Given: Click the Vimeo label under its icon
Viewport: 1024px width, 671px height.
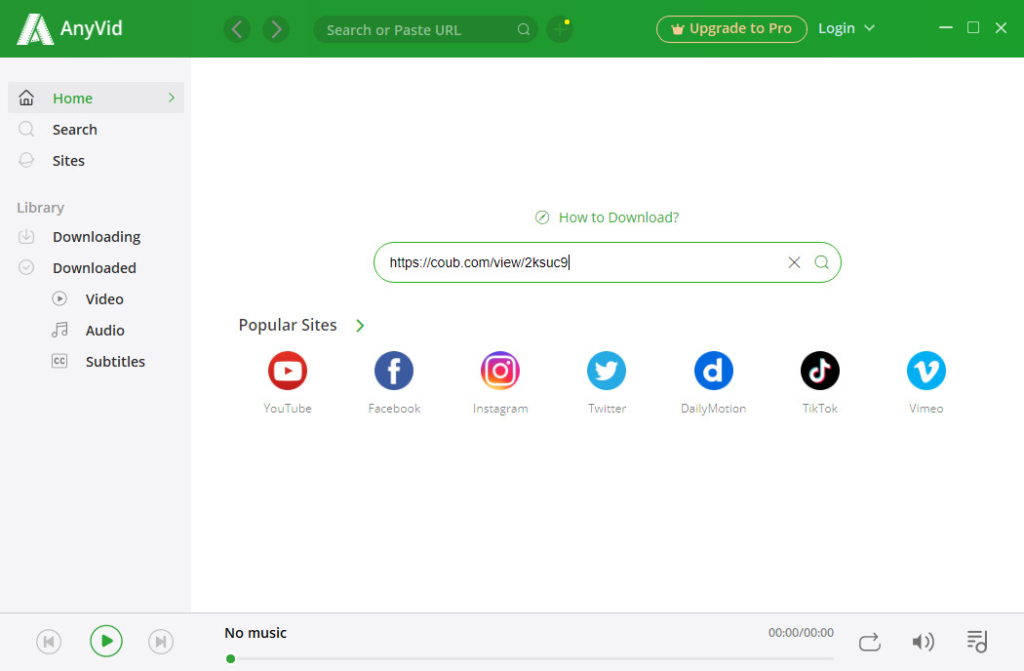Looking at the screenshot, I should point(926,408).
